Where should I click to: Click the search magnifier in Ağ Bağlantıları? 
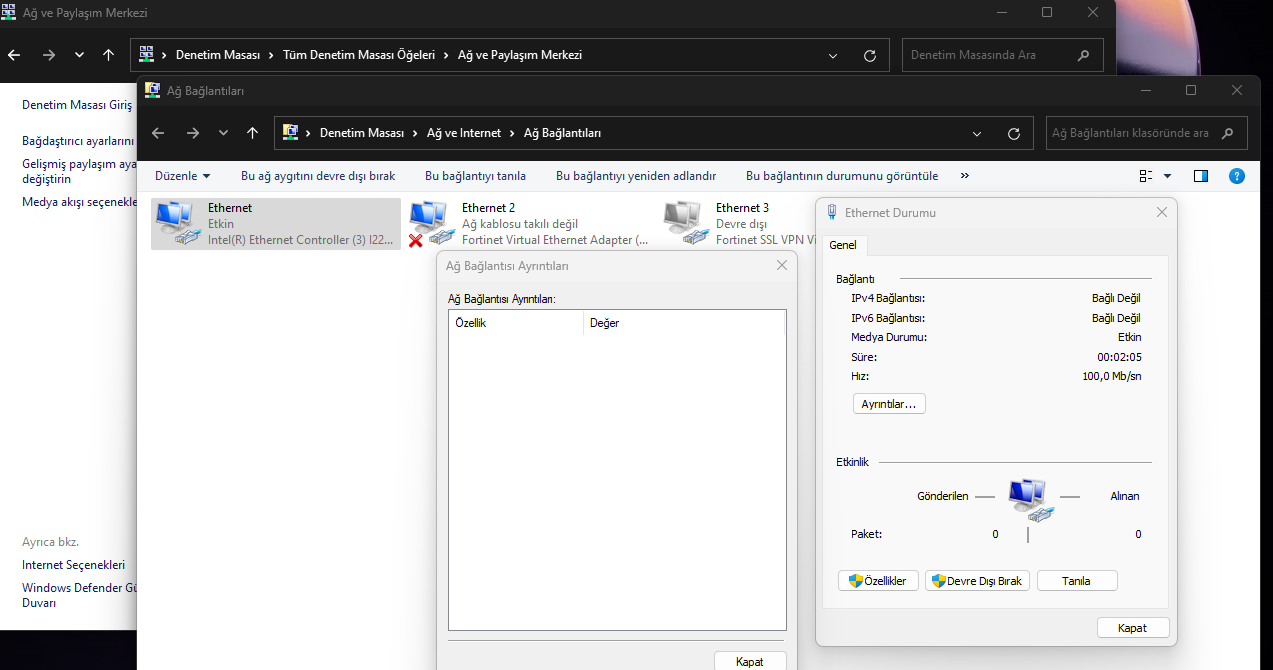click(1228, 133)
